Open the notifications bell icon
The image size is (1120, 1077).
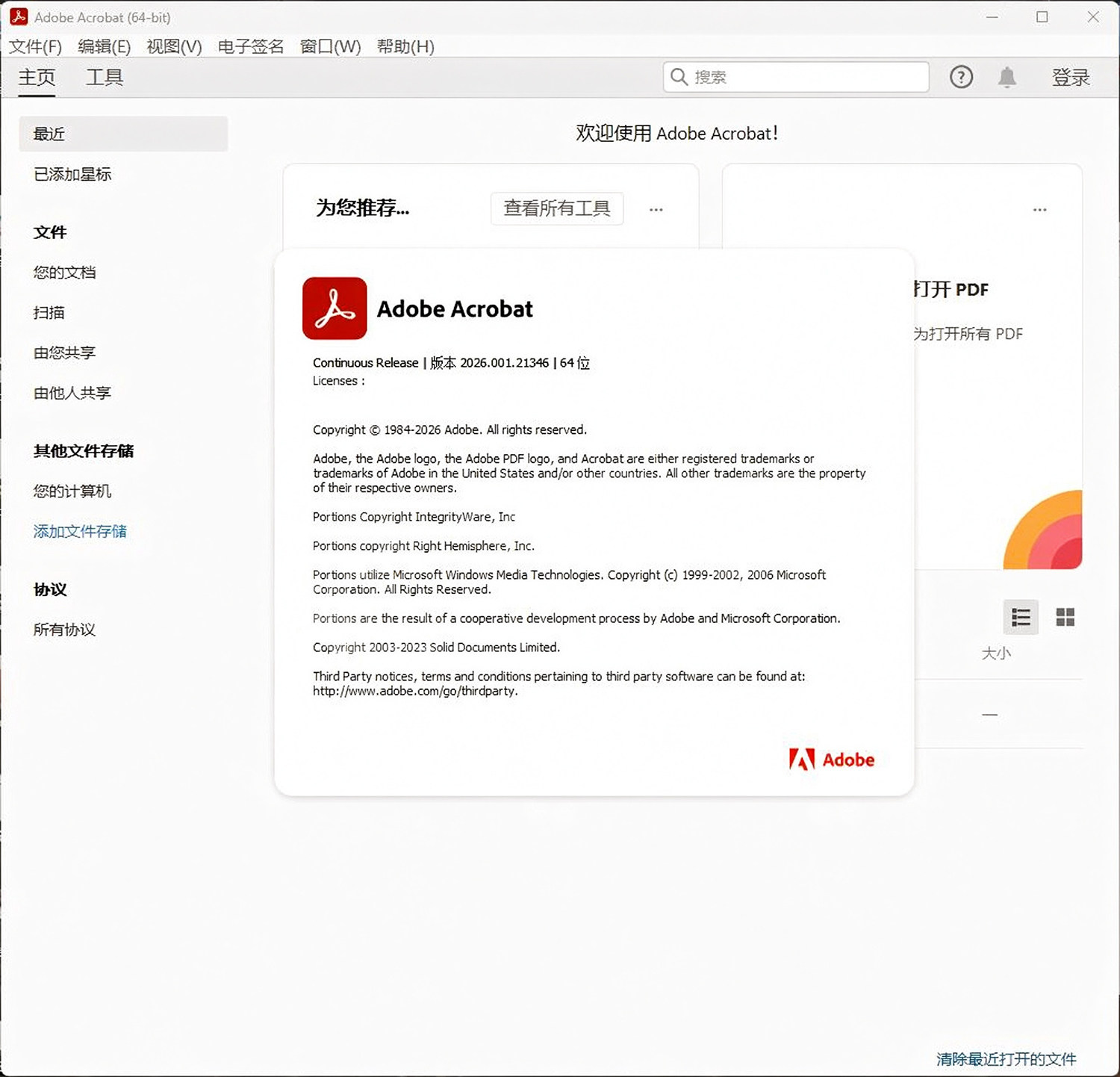[x=1007, y=77]
